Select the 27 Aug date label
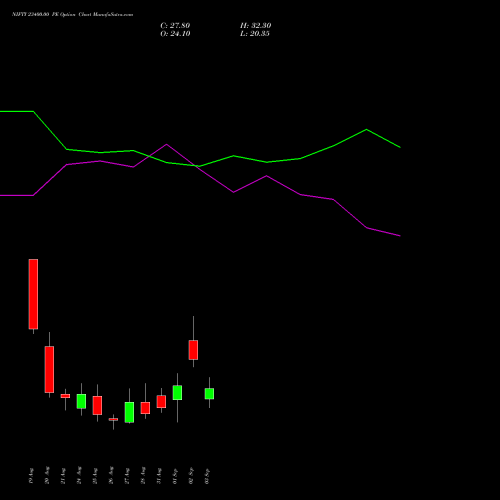 (127, 476)
